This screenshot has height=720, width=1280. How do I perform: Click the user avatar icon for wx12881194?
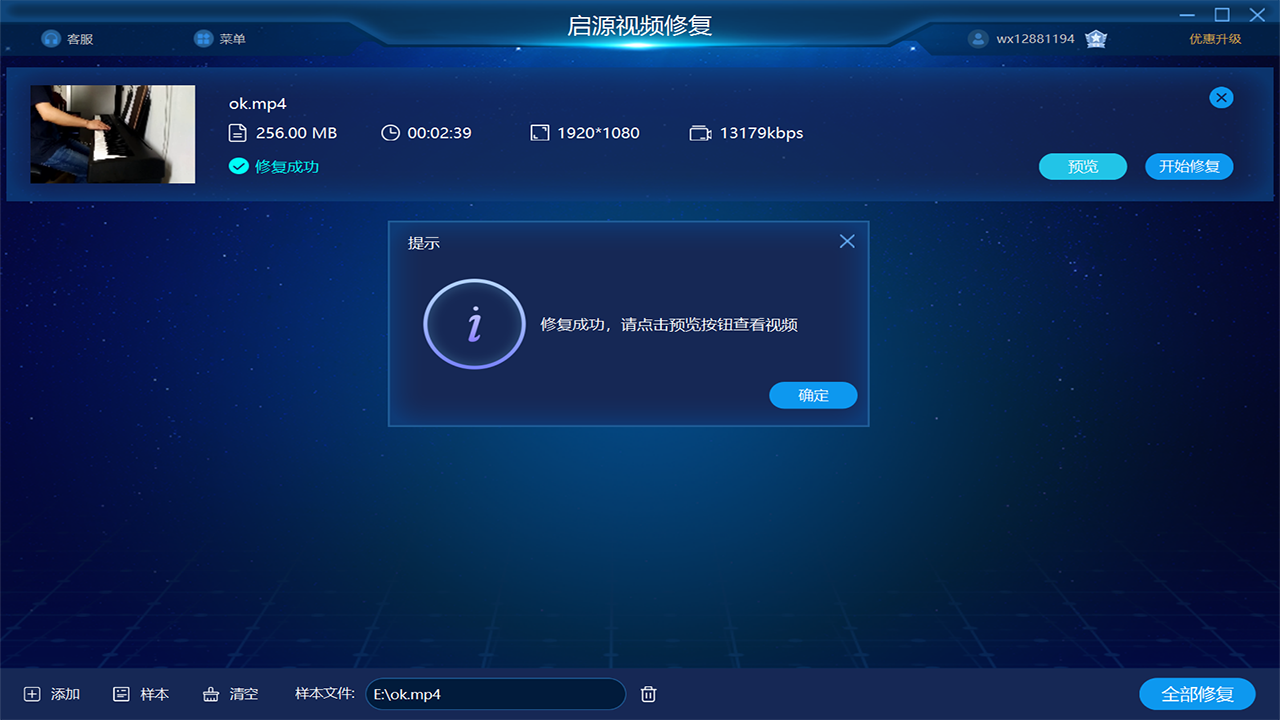click(x=977, y=38)
